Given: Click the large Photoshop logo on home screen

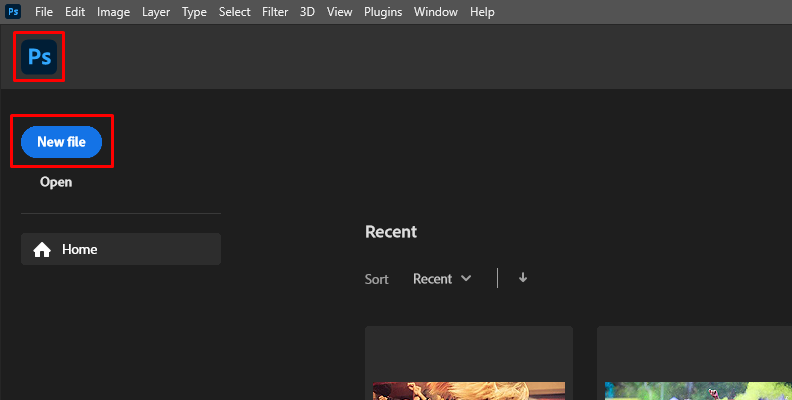Looking at the screenshot, I should [39, 57].
